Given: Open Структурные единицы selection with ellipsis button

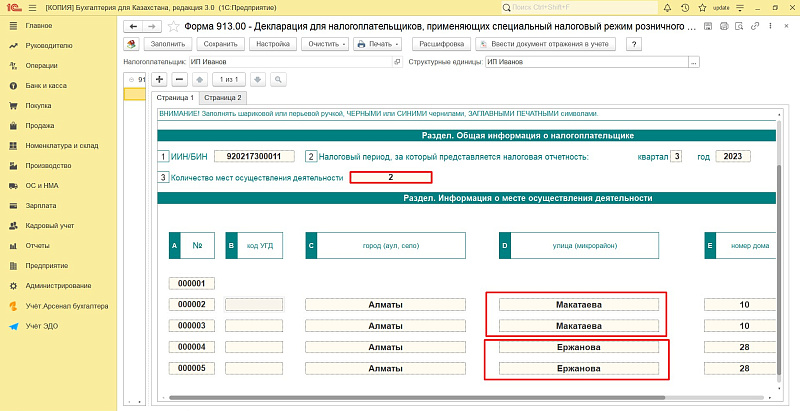Looking at the screenshot, I should point(693,62).
